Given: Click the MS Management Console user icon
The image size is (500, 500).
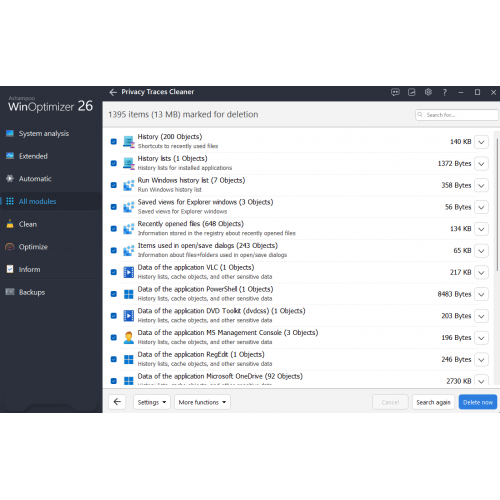Looking at the screenshot, I should coord(128,338).
